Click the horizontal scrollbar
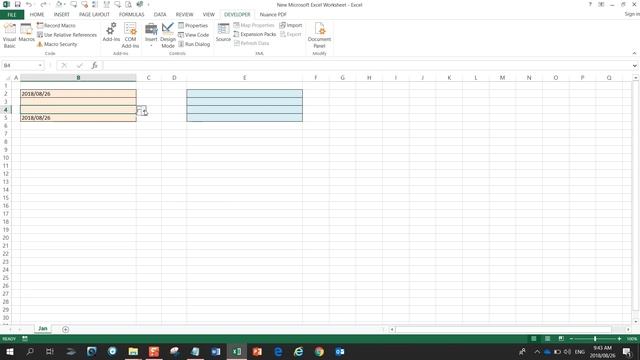 503,329
